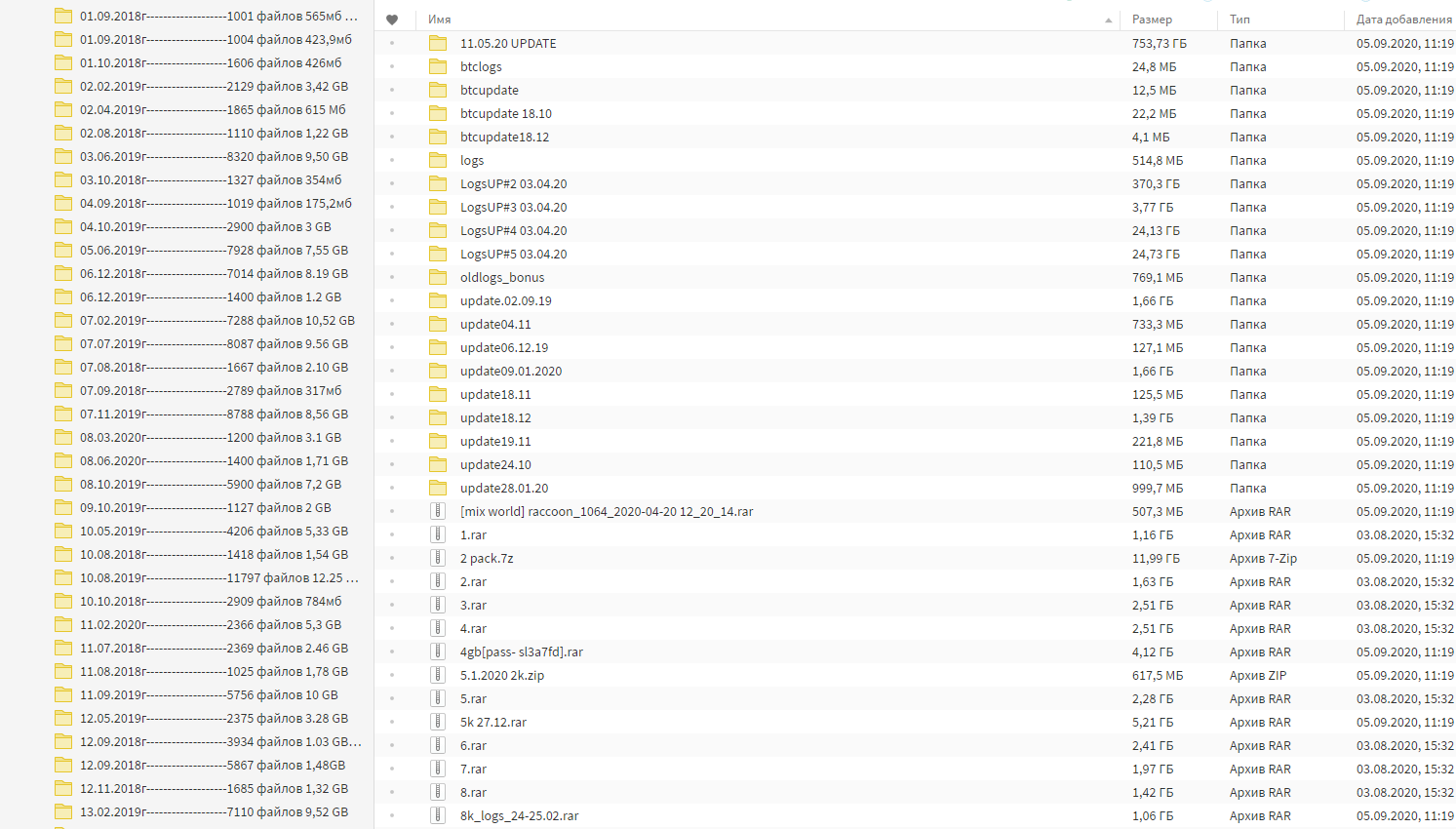Image resolution: width=1456 pixels, height=829 pixels.
Task: Click the archive icon of the raccoon_1064 RAR file
Action: (x=439, y=511)
